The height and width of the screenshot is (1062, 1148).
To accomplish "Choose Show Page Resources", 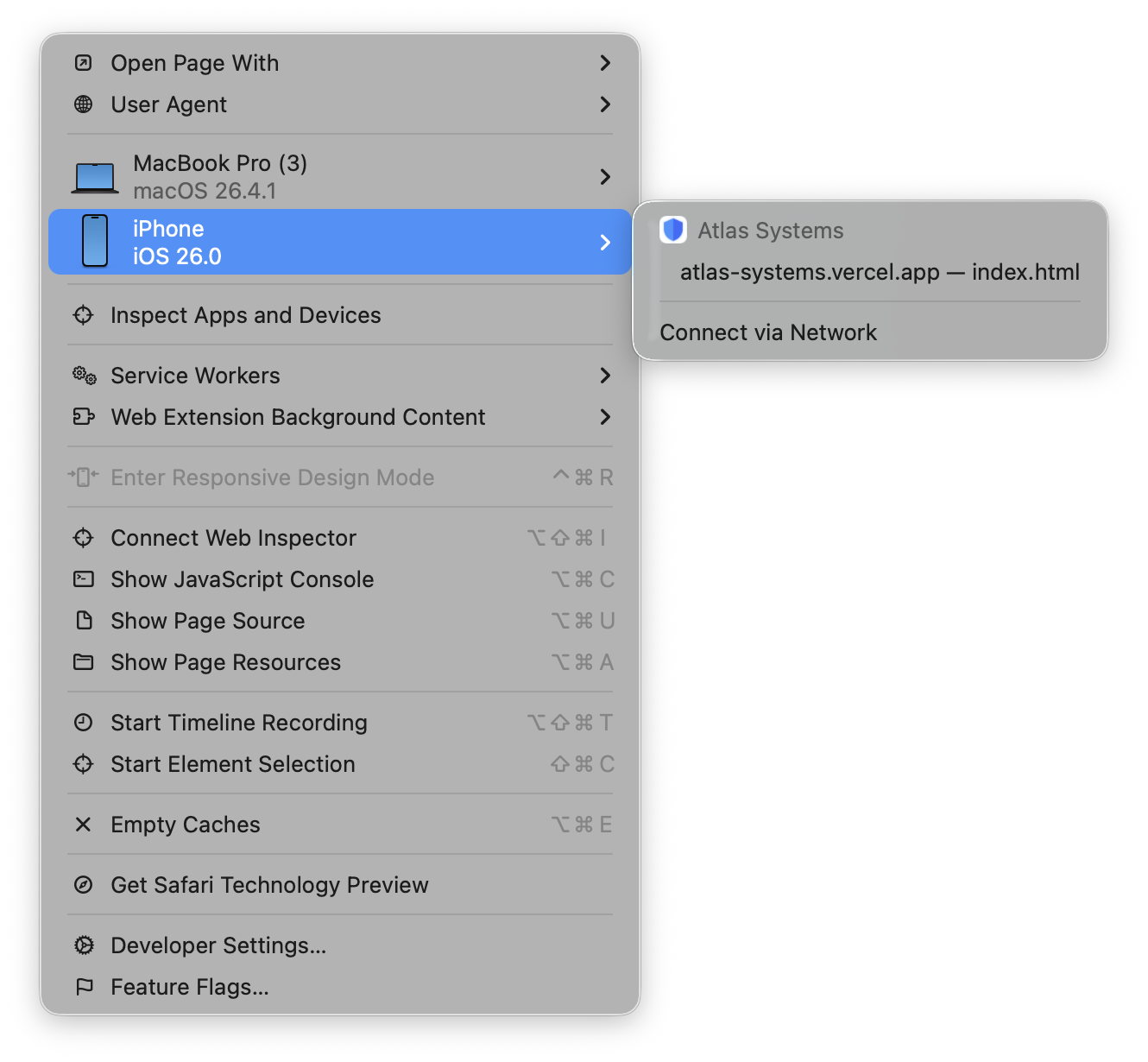I will pos(340,662).
